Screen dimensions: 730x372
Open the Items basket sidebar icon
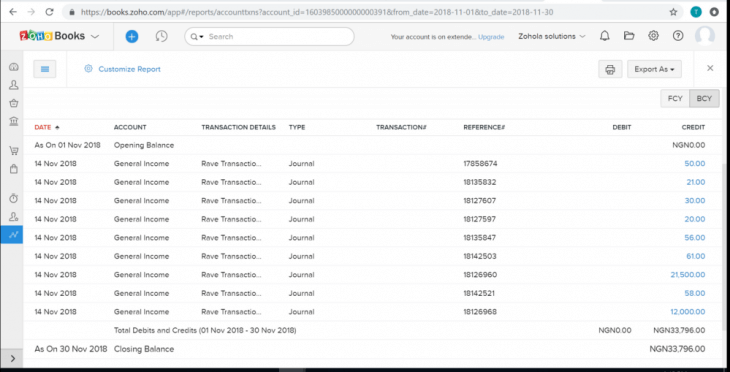point(14,103)
